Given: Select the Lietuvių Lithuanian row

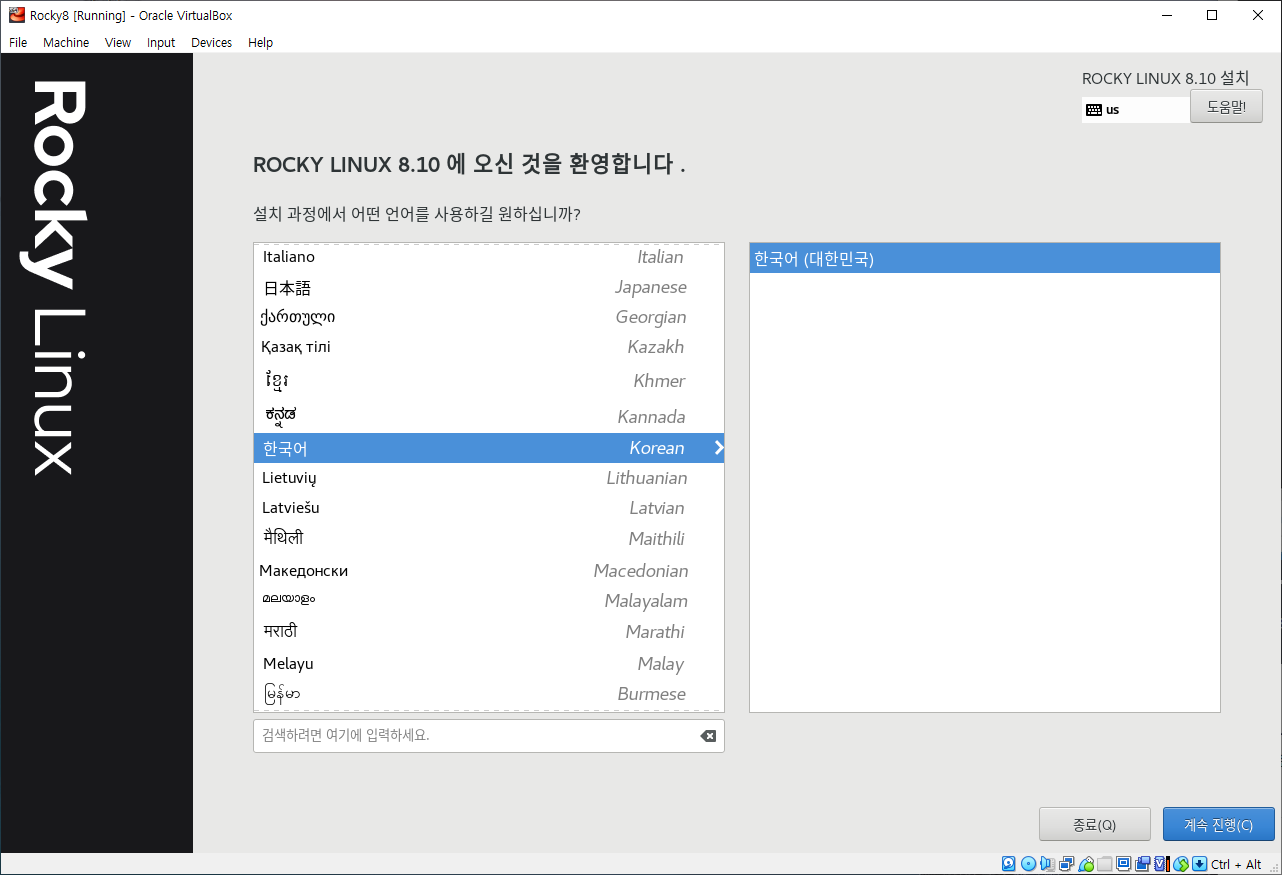Looking at the screenshot, I should point(489,478).
